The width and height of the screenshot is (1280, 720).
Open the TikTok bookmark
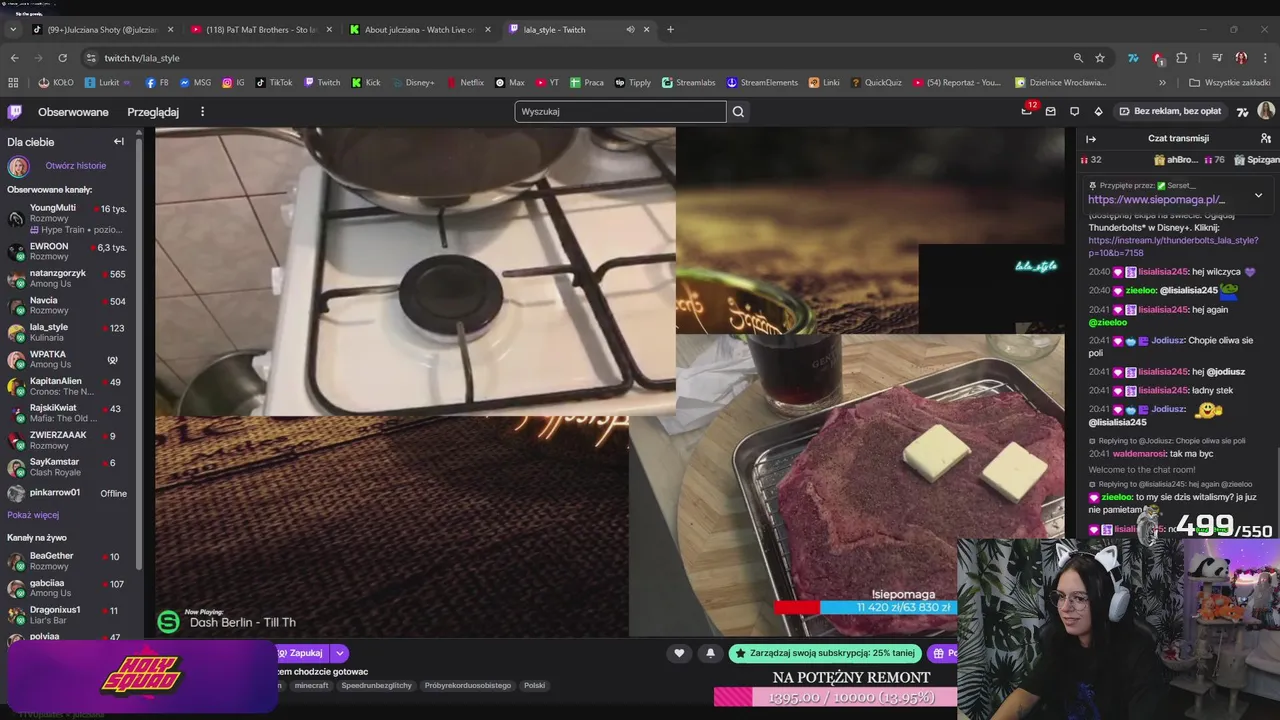(x=274, y=83)
